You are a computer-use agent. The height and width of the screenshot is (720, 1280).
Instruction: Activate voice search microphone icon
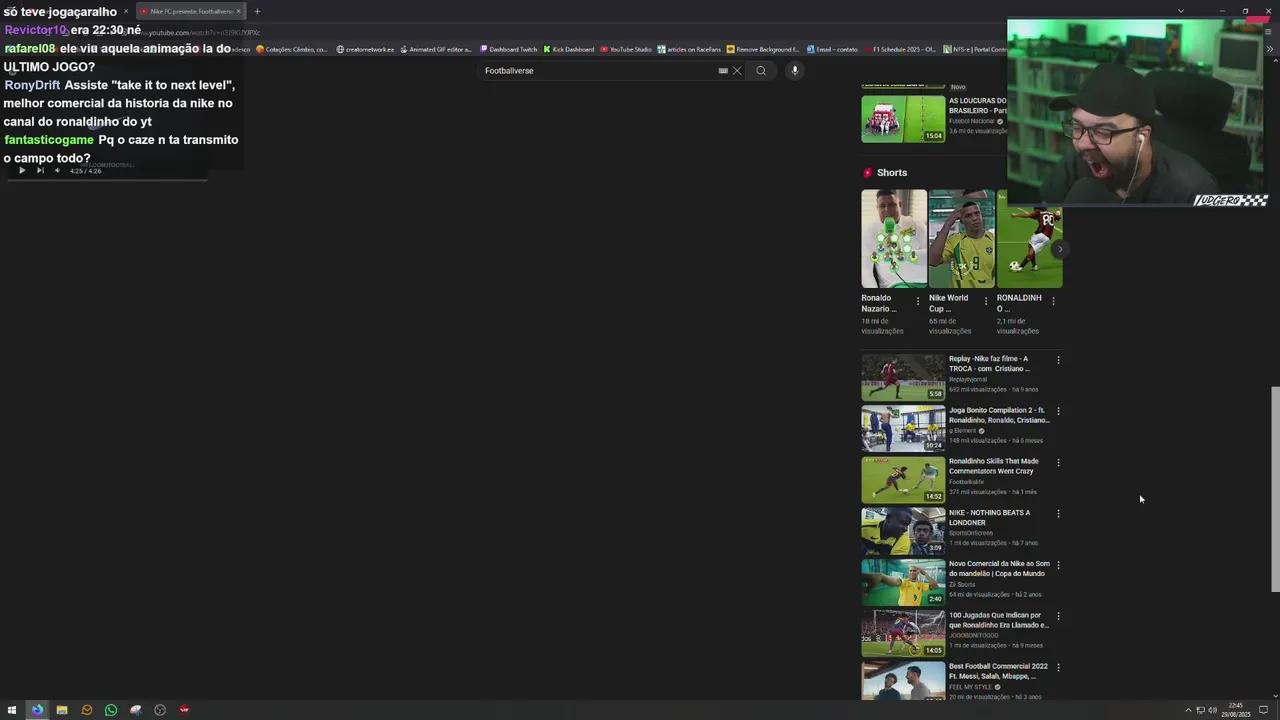[795, 71]
